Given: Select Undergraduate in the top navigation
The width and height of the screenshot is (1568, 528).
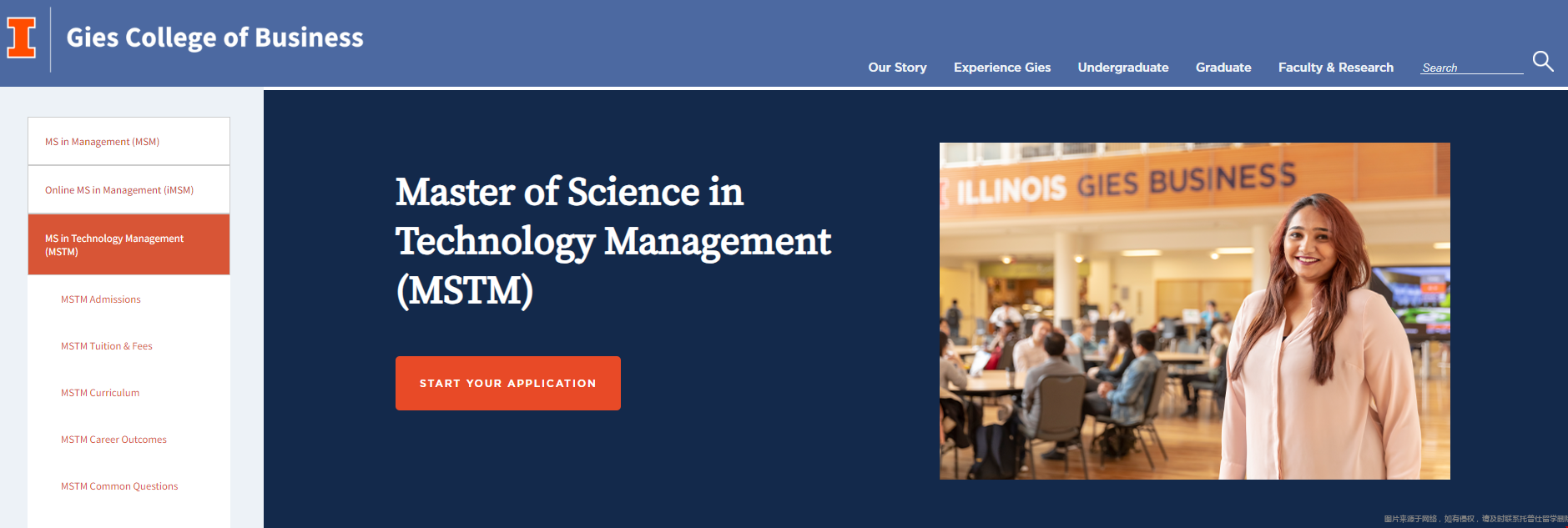Looking at the screenshot, I should (x=1123, y=68).
